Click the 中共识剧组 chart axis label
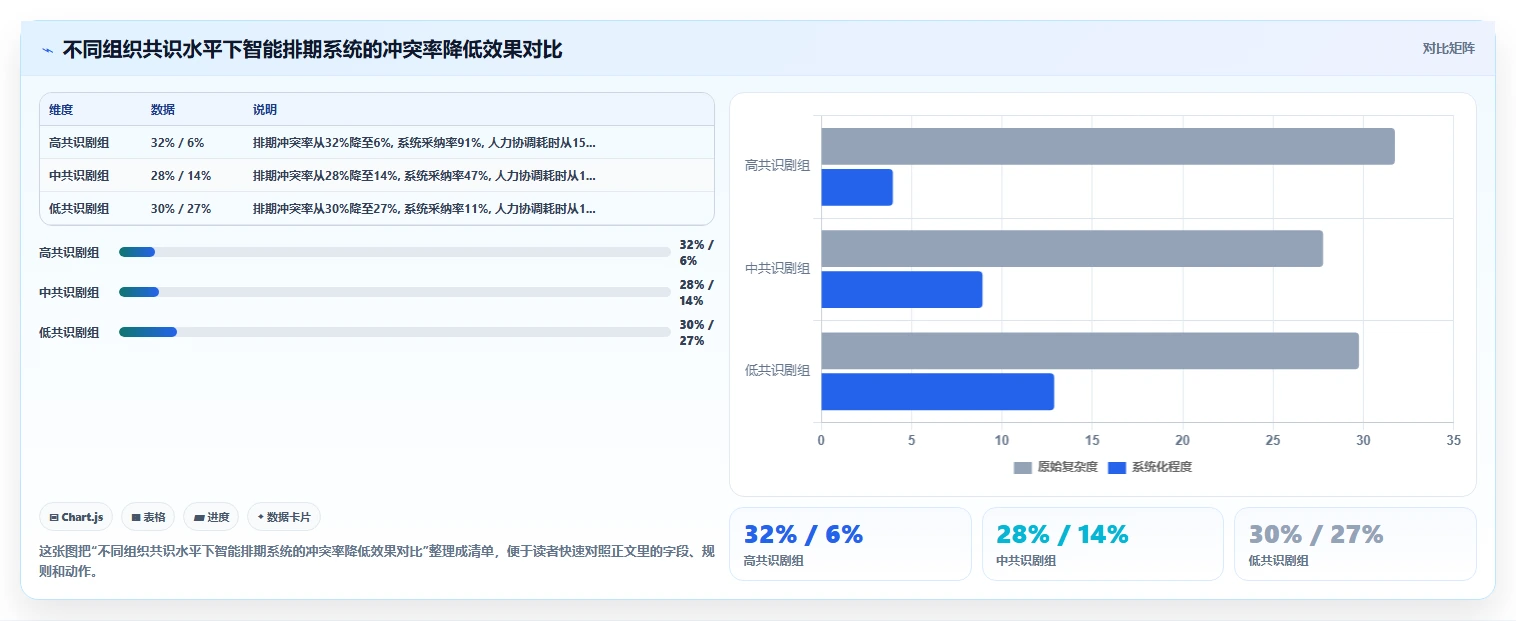This screenshot has height=621, width=1516. pyautogui.click(x=777, y=268)
